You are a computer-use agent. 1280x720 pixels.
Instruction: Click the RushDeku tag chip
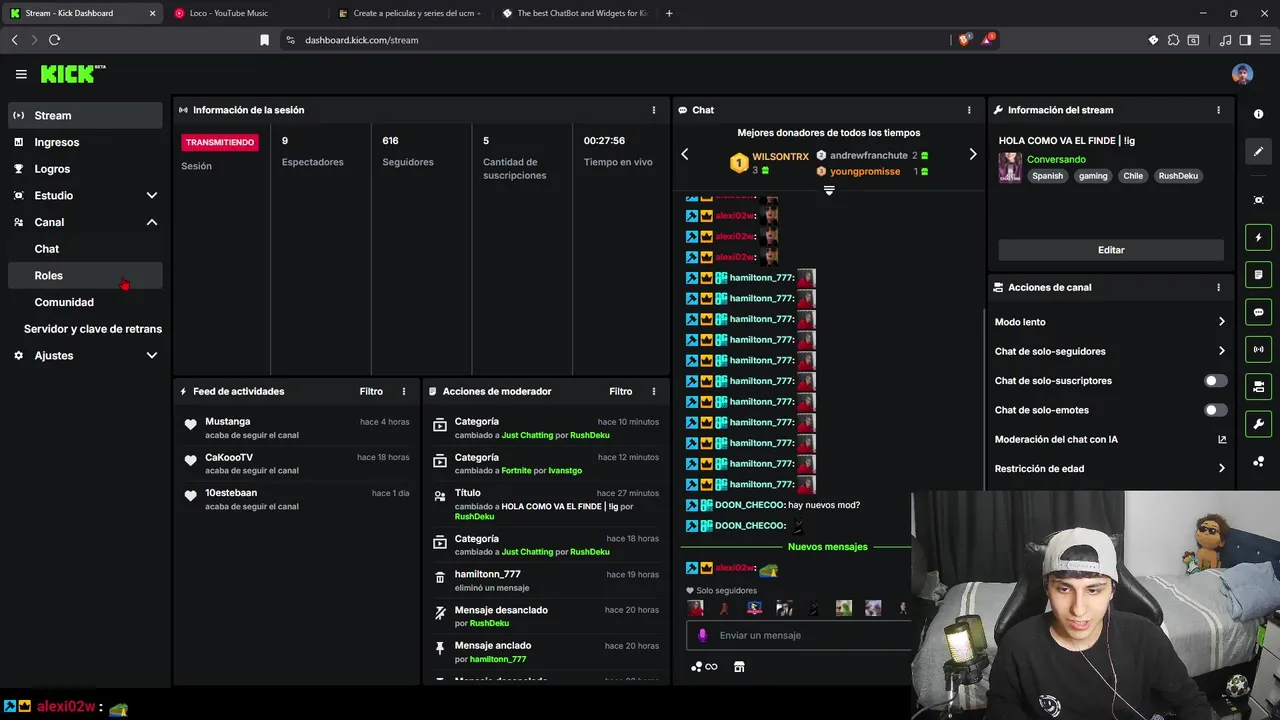[1177, 176]
